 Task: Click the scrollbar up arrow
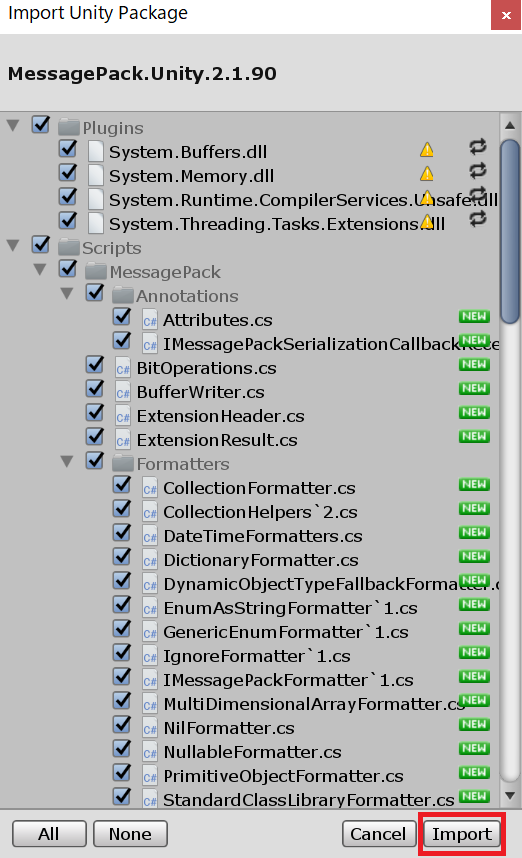pyautogui.click(x=510, y=125)
